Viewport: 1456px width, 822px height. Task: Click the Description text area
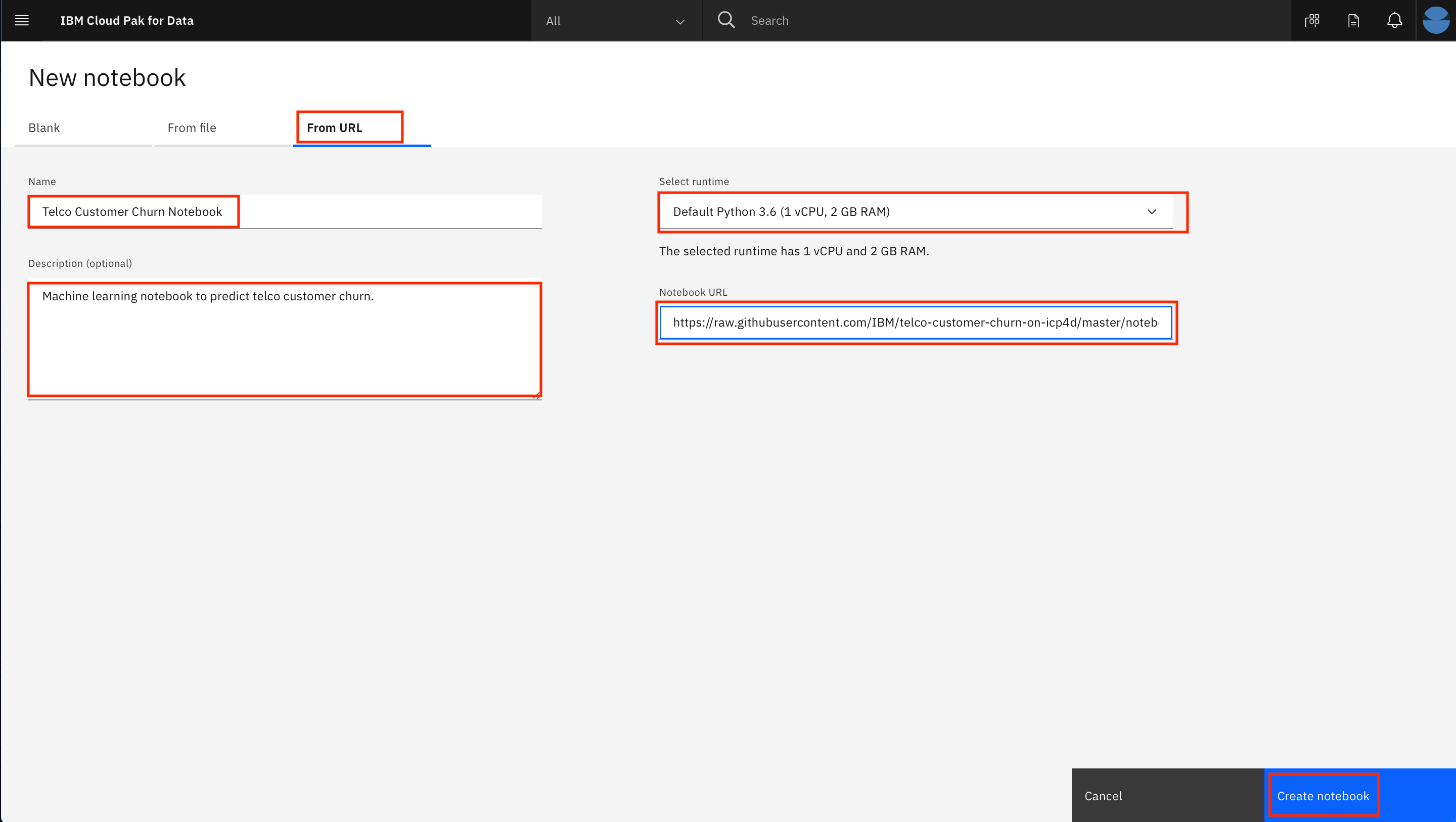coord(284,339)
